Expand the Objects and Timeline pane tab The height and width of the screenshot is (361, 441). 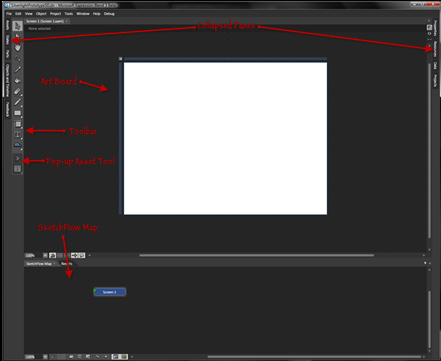pos(8,80)
